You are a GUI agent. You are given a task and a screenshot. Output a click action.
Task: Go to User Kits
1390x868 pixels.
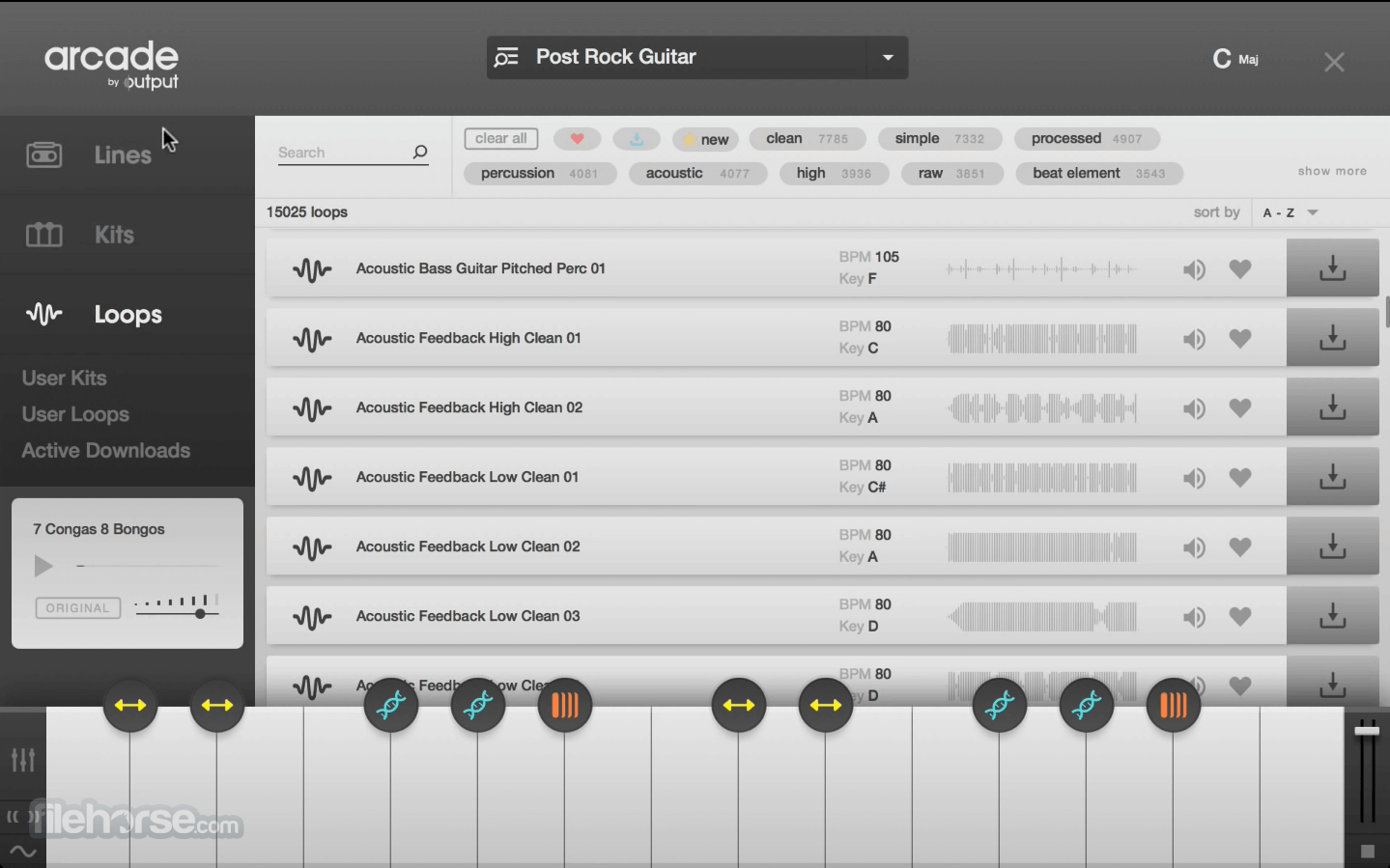(65, 378)
